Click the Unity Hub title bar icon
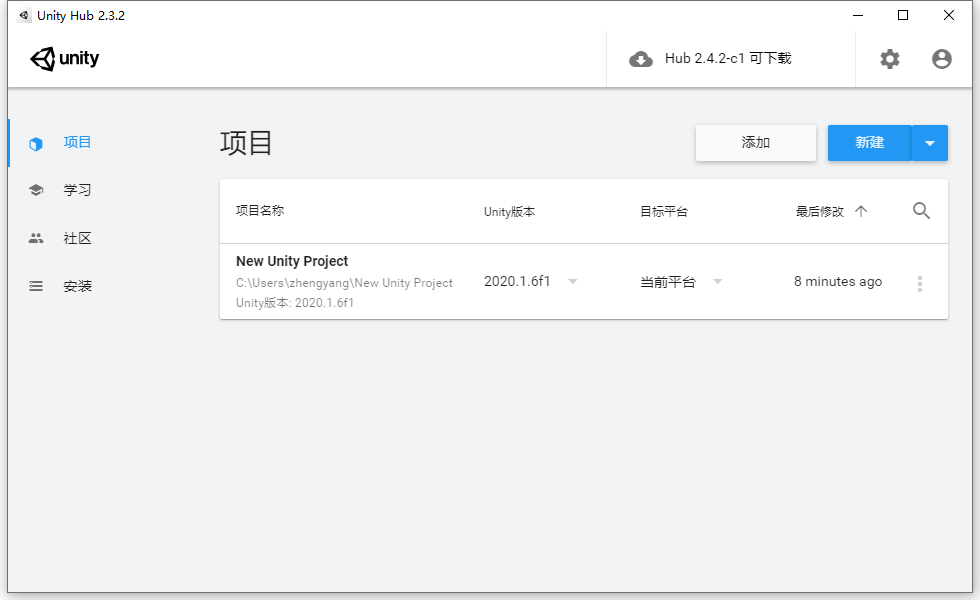The width and height of the screenshot is (980, 600). tap(24, 16)
